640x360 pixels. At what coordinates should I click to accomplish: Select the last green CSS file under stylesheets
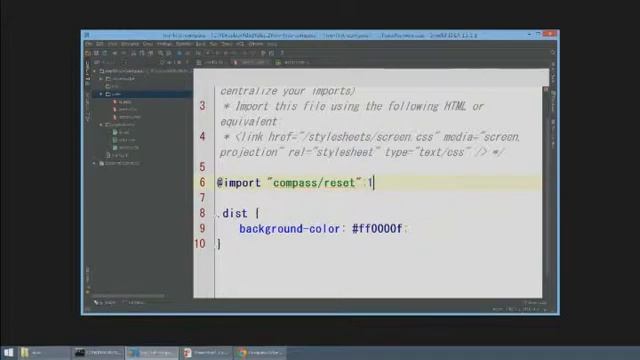(x=126, y=148)
